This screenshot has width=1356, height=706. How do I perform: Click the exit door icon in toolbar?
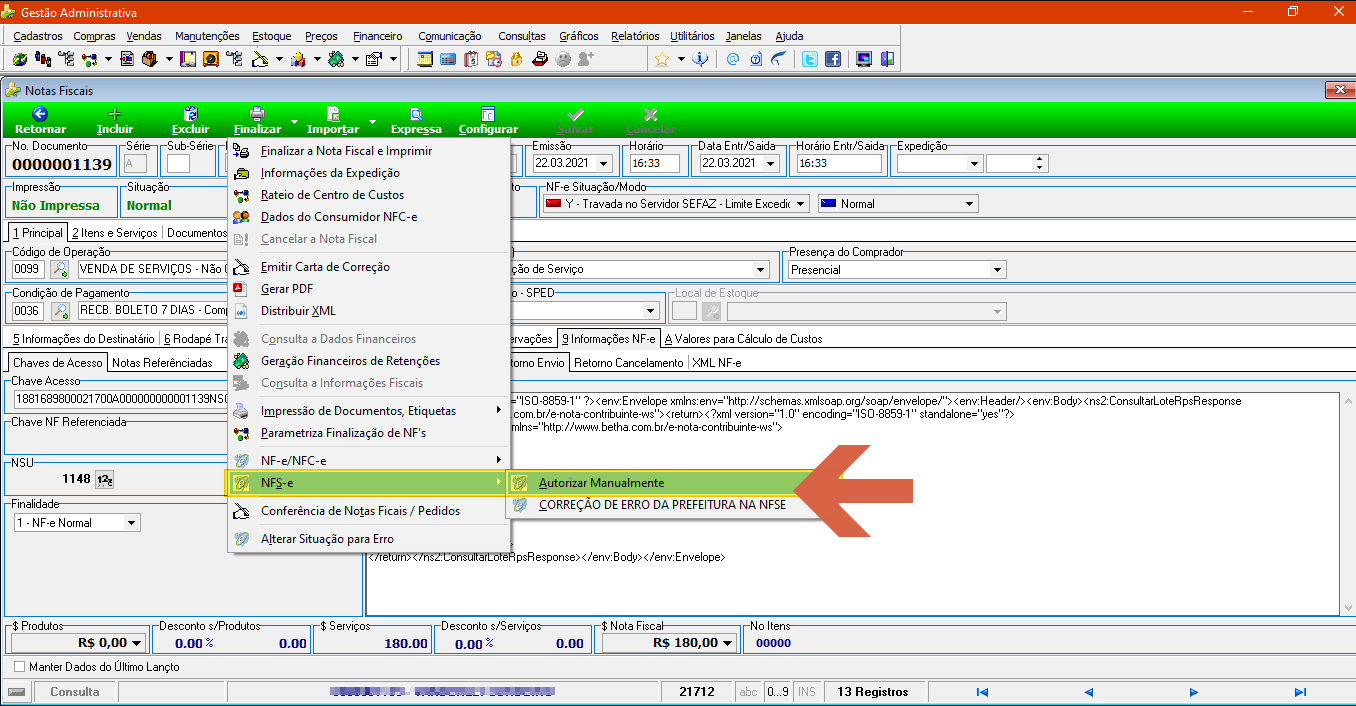click(886, 59)
